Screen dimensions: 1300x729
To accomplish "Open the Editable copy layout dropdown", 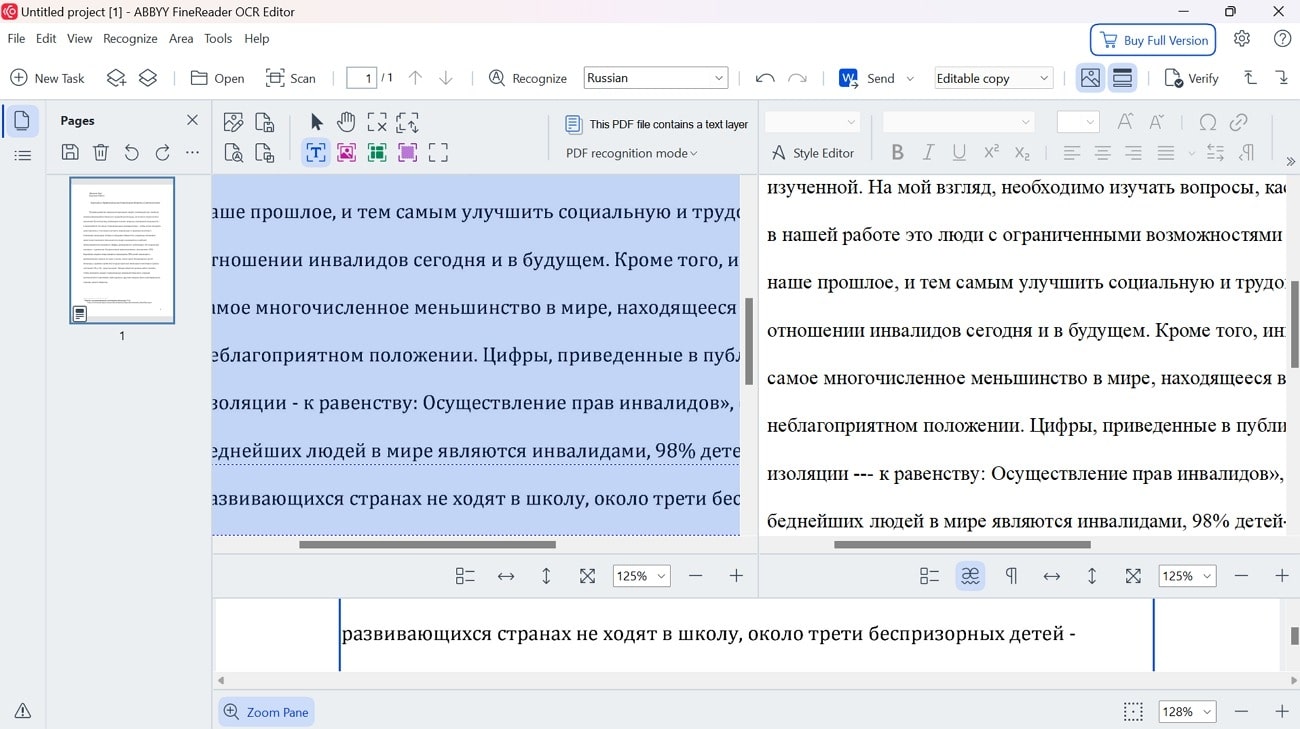I will tap(994, 78).
